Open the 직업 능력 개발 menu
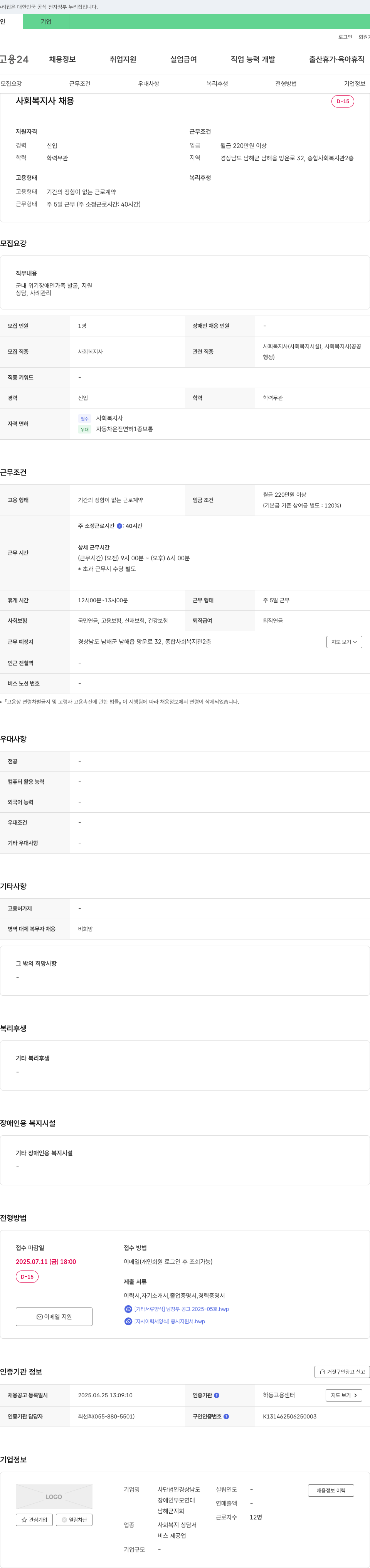Viewport: 370px width, 1568px height. [x=252, y=59]
